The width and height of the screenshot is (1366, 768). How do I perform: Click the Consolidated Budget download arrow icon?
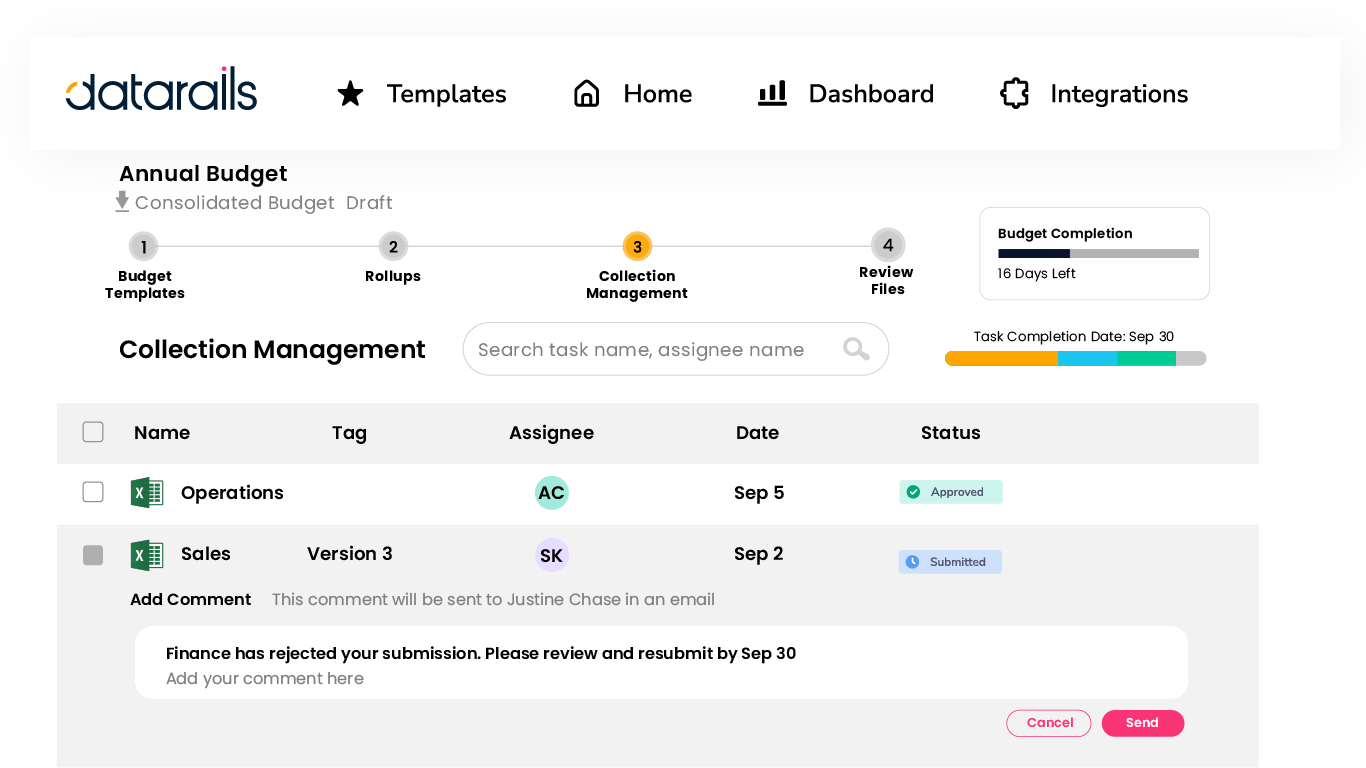pos(122,202)
